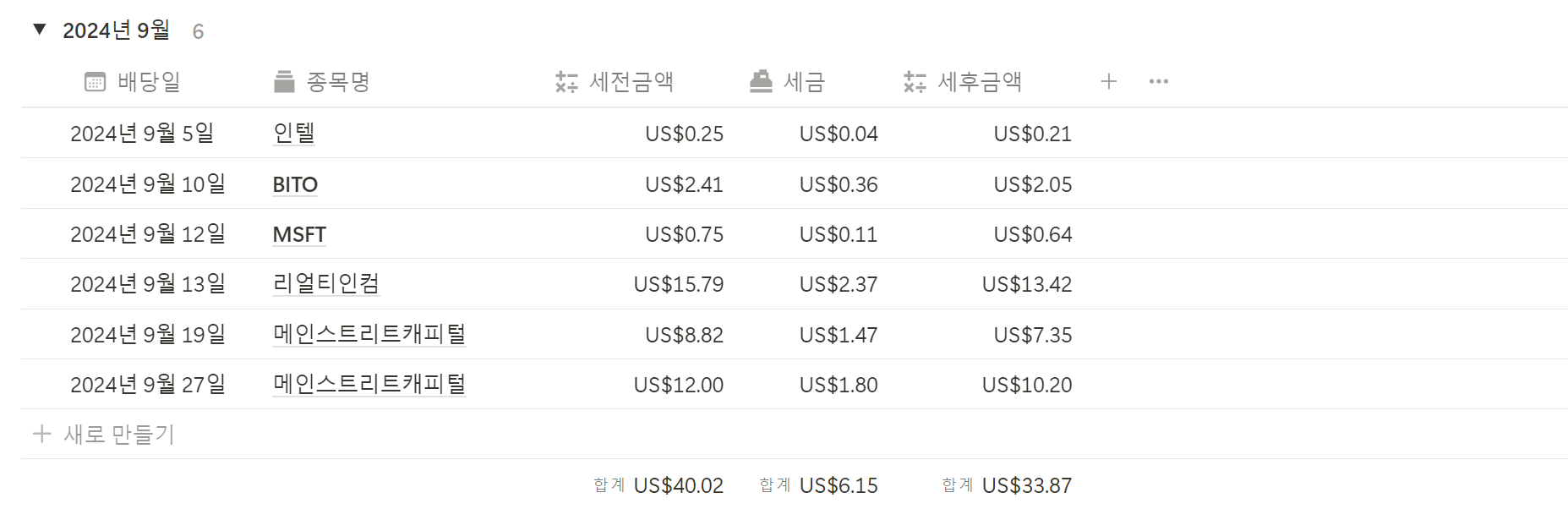The height and width of the screenshot is (509, 1568).
Task: Open the MSFT entry
Action: pyautogui.click(x=299, y=234)
